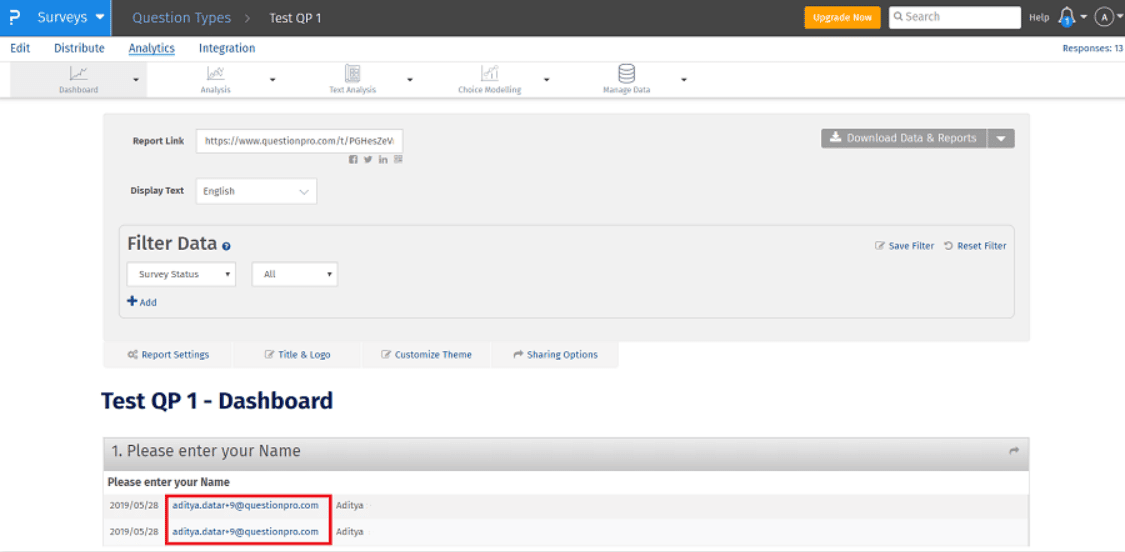Open the Customize Theme tab
Image resolution: width=1125 pixels, height=552 pixels.
(x=426, y=355)
